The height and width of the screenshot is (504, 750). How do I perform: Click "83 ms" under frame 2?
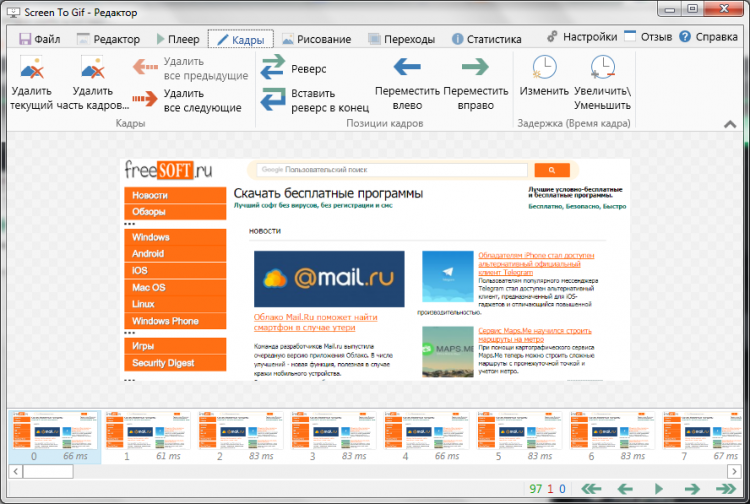261,456
